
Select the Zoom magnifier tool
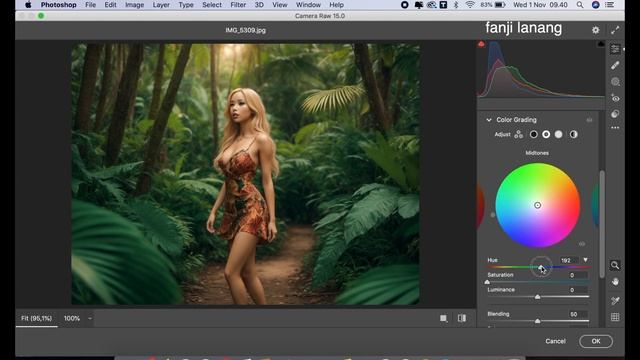[x=615, y=265]
